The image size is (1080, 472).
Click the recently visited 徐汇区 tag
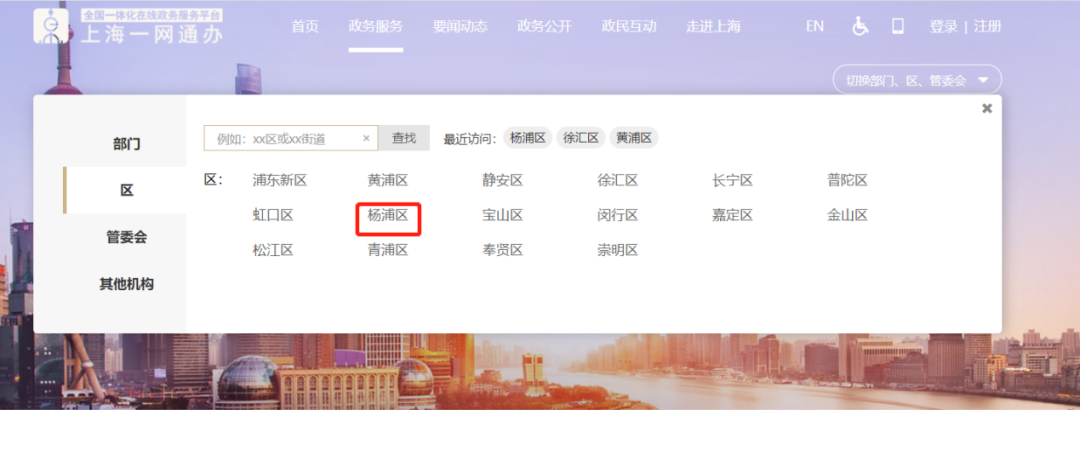tap(581, 138)
